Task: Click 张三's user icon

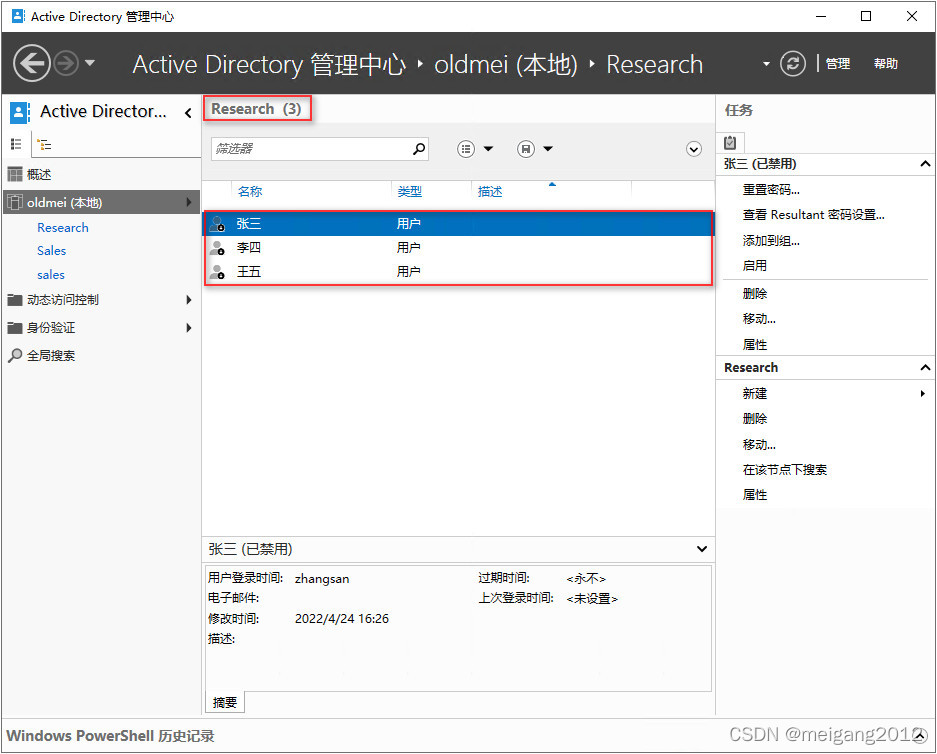Action: pos(218,224)
